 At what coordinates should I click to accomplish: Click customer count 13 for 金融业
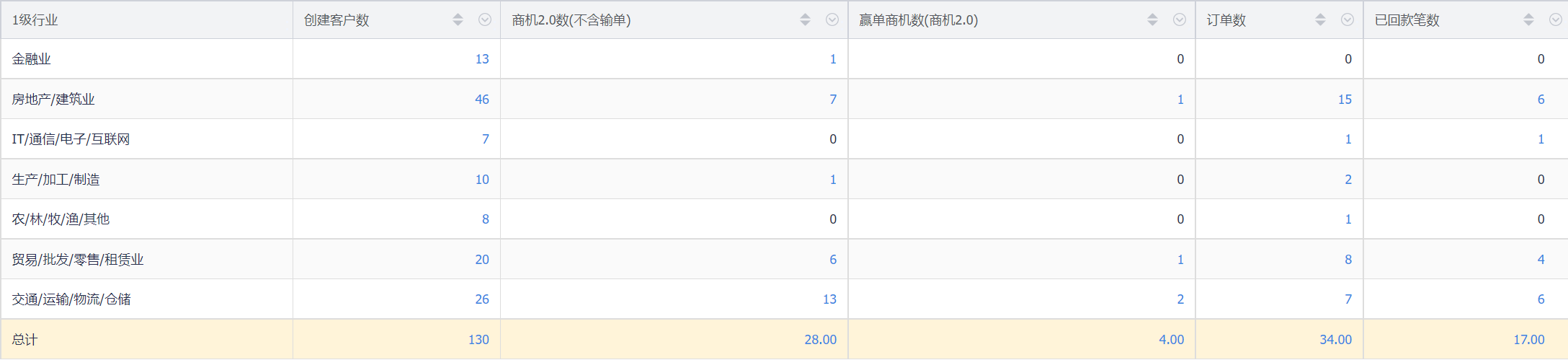(481, 59)
